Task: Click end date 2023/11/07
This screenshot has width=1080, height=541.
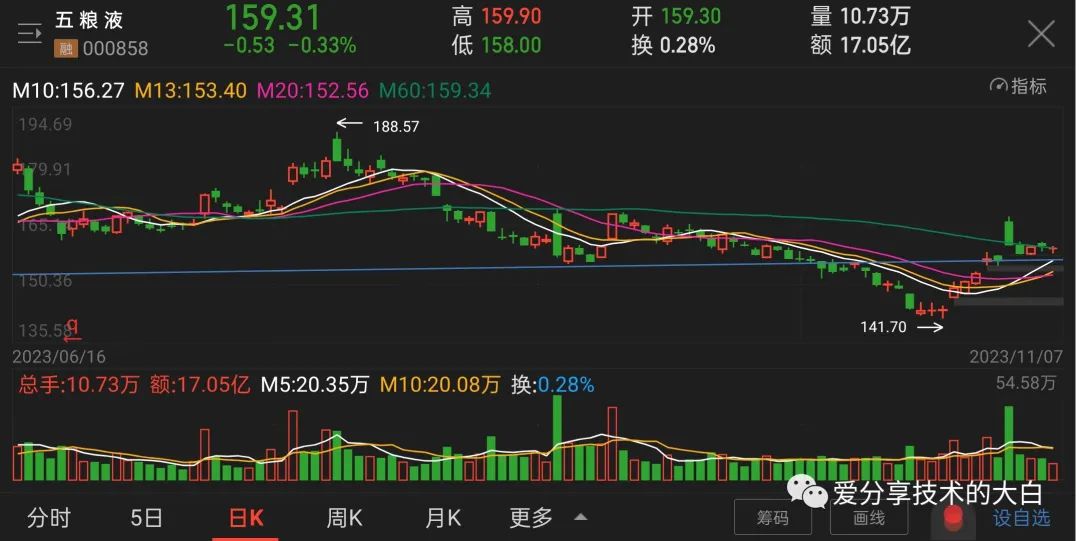Action: 1016,356
